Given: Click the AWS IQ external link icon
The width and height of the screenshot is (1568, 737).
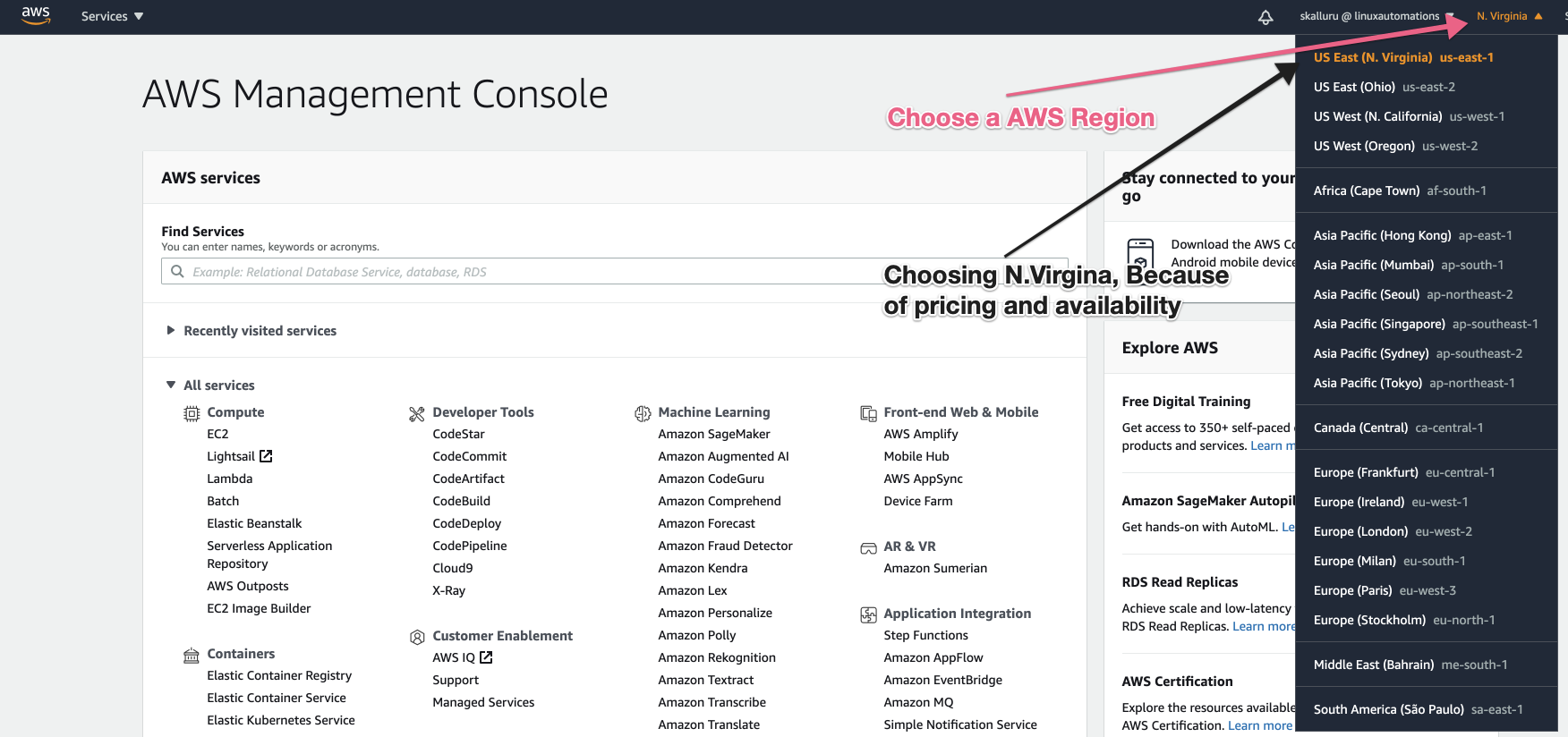Looking at the screenshot, I should 486,657.
